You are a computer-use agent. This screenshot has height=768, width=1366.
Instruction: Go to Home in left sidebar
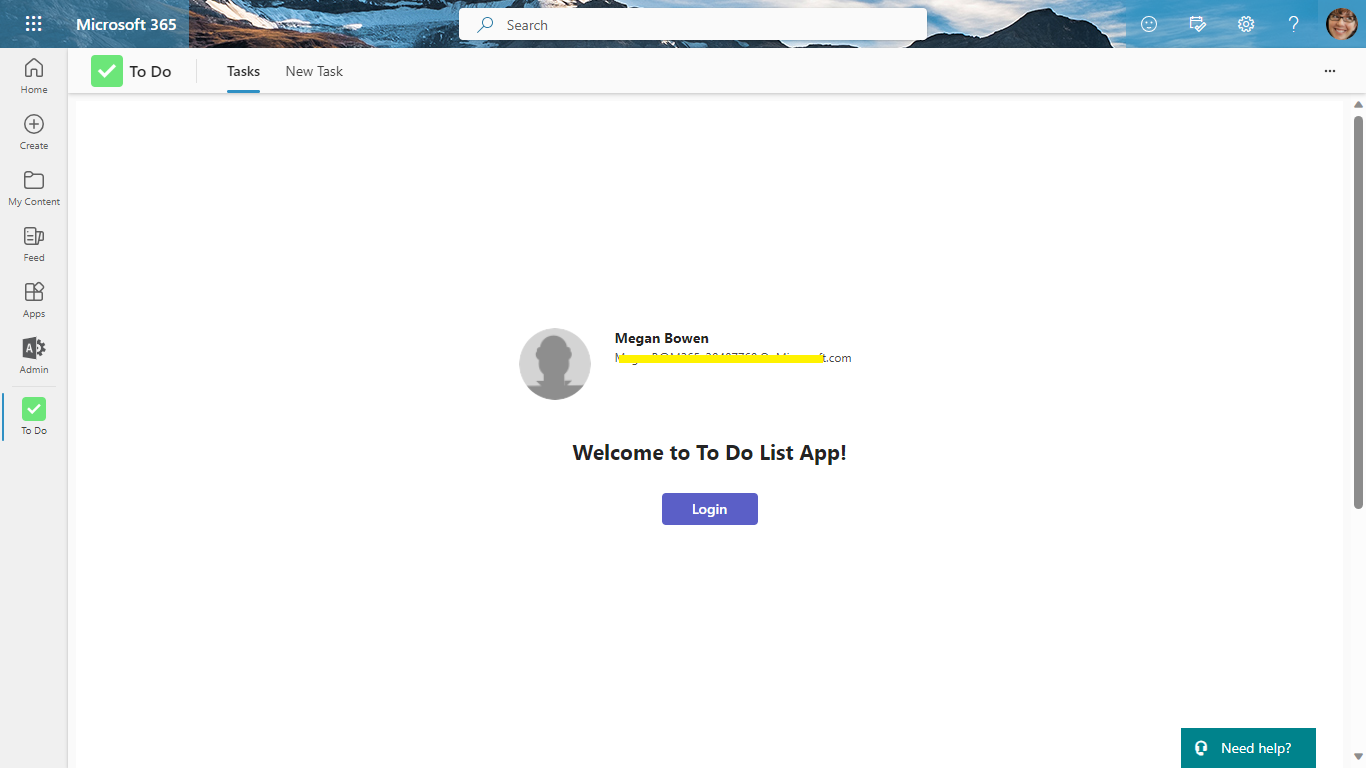pos(34,75)
